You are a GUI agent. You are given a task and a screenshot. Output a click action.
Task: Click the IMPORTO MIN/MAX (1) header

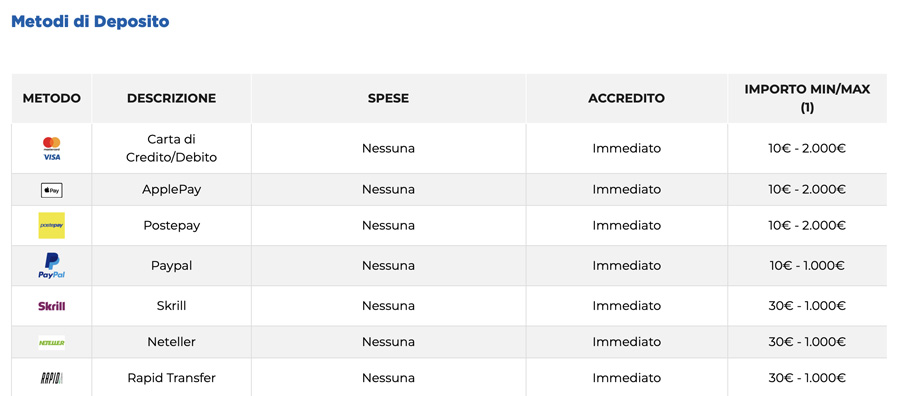click(807, 98)
